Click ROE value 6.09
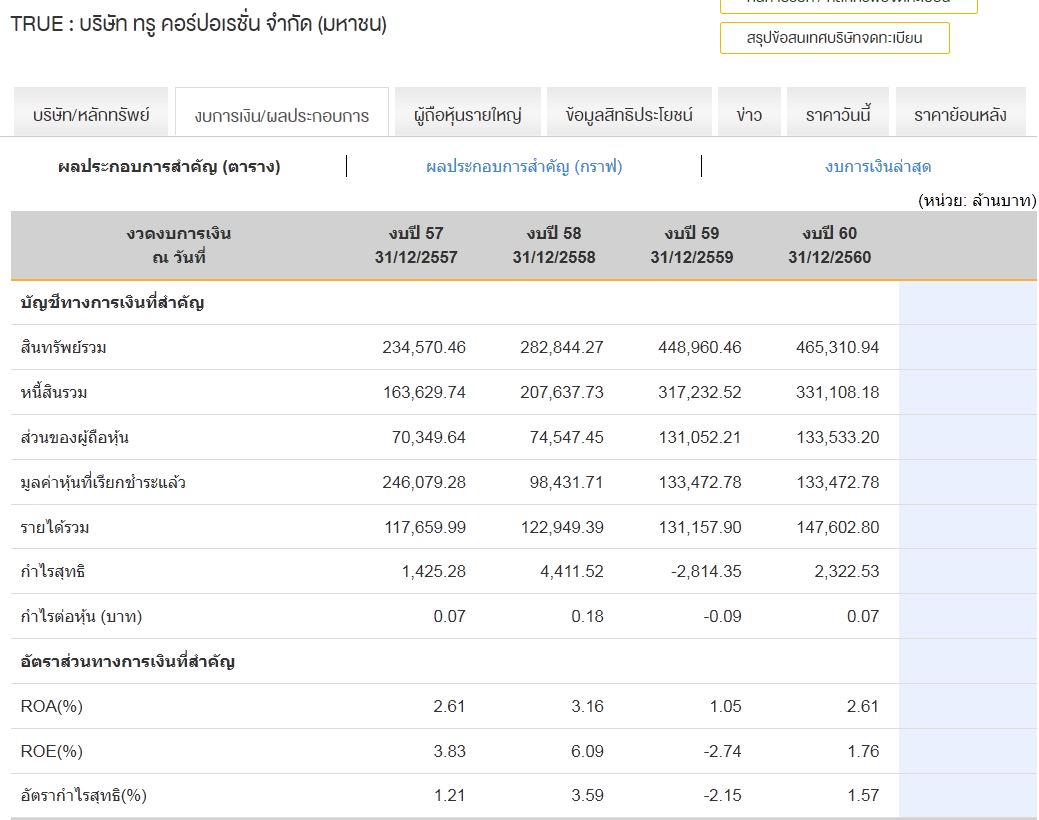This screenshot has width=1039, height=820. pyautogui.click(x=587, y=752)
